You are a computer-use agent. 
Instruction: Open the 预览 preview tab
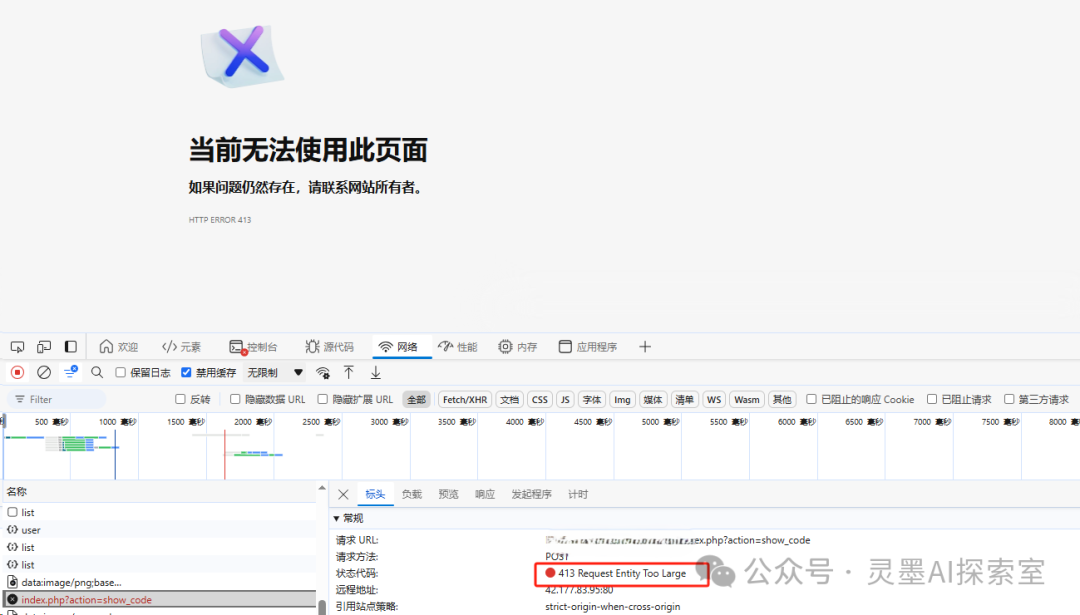(448, 494)
